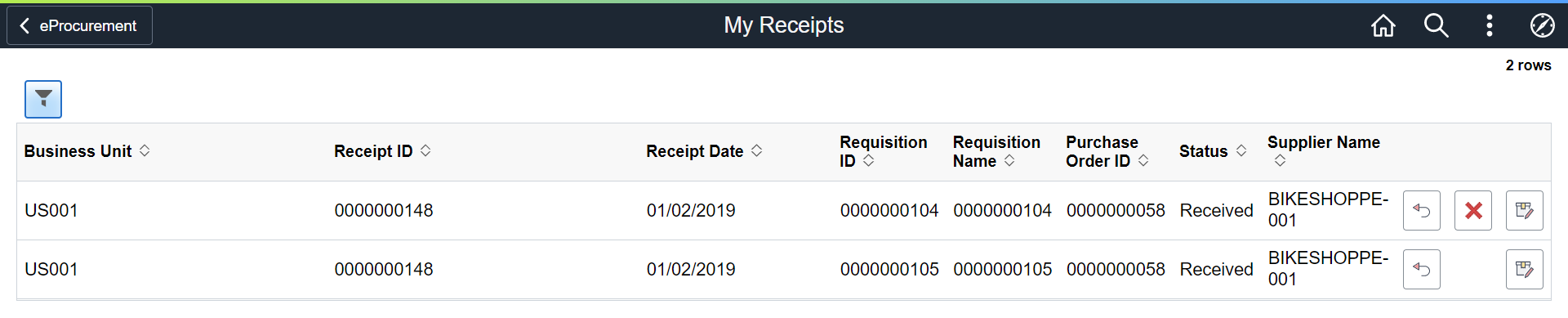1568x318 pixels.
Task: Sort by Purchase Order ID column
Action: (x=1107, y=151)
